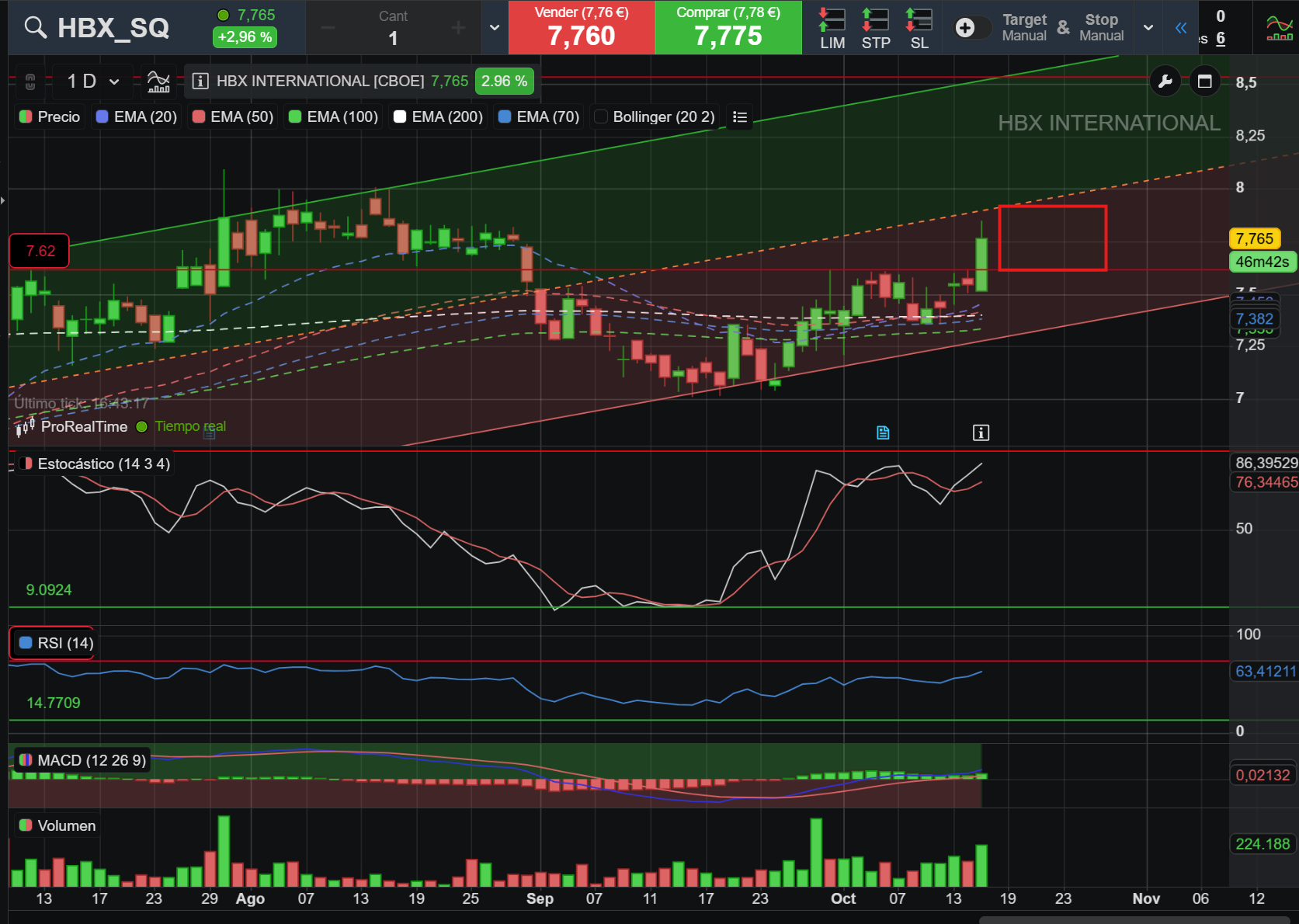Open the RSI (14) indicator label
The image size is (1299, 924).
56,643
